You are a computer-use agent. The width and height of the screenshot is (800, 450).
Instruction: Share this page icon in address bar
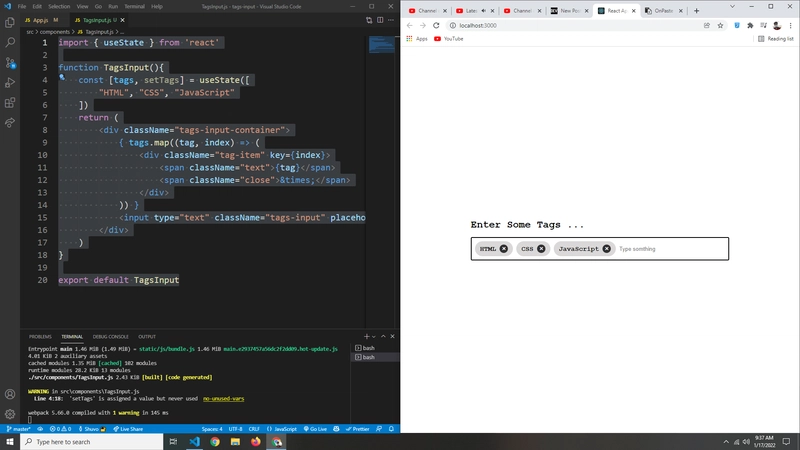click(707, 25)
